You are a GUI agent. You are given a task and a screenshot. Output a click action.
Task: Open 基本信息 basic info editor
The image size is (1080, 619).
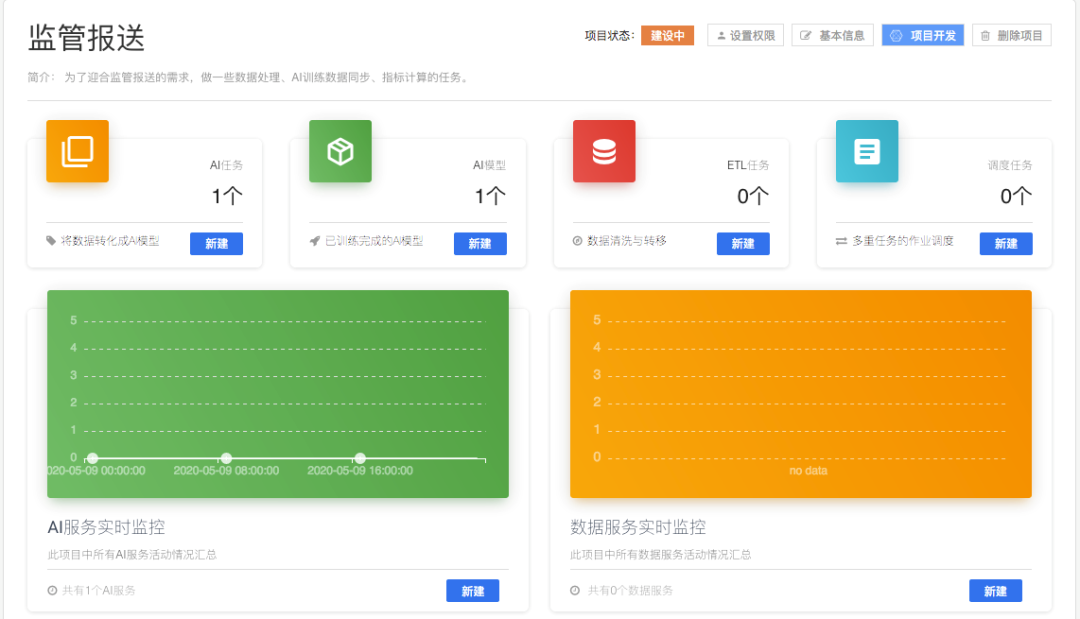tap(832, 35)
